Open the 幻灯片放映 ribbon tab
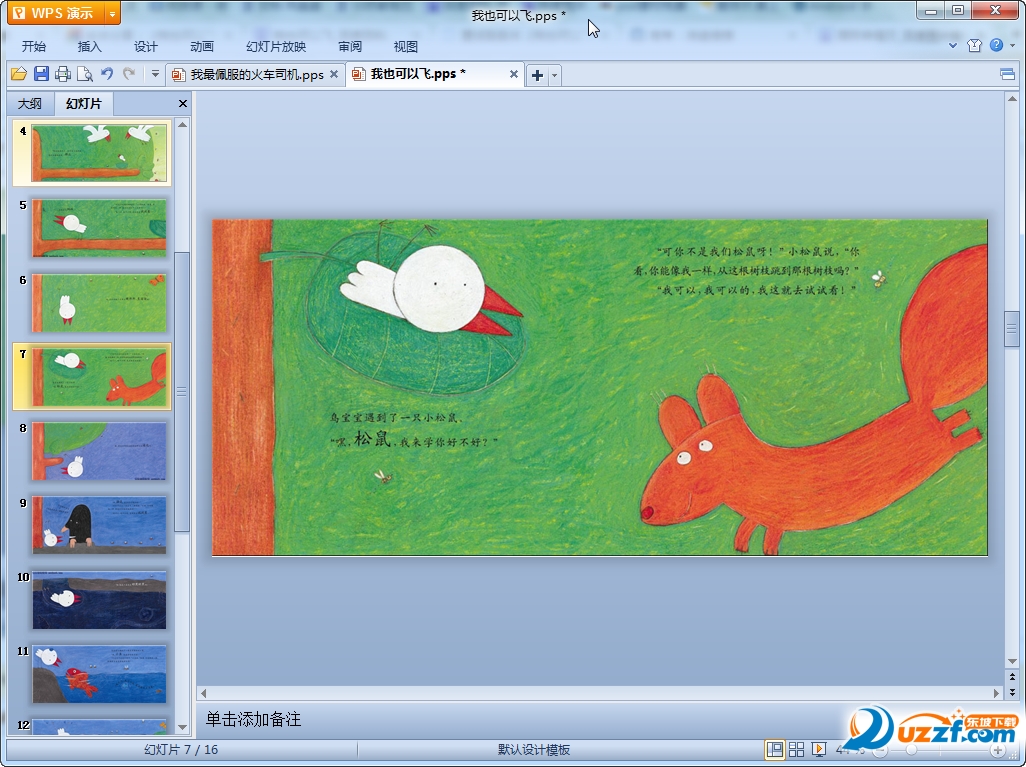 coord(276,46)
